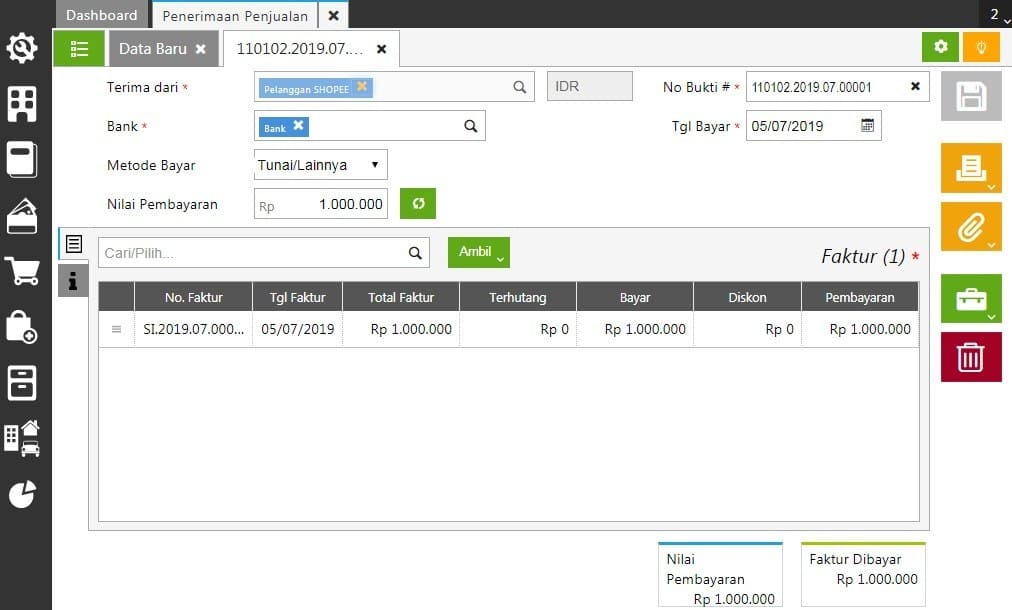
Task: Click the info side tab
Action: point(73,281)
